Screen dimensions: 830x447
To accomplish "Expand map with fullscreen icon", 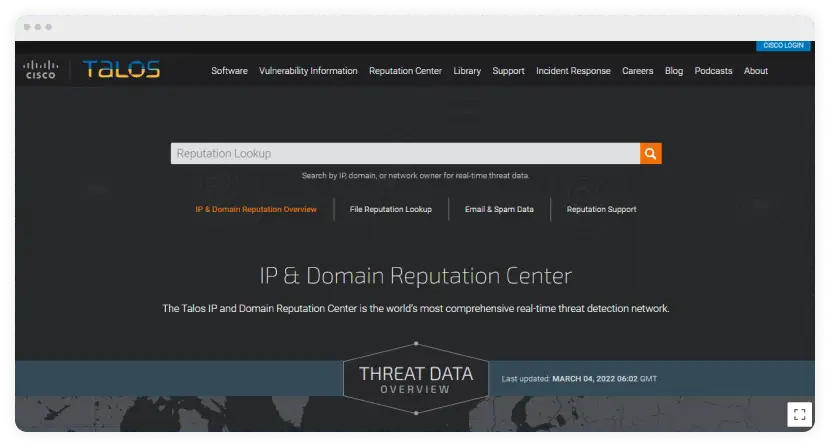I will tap(799, 414).
